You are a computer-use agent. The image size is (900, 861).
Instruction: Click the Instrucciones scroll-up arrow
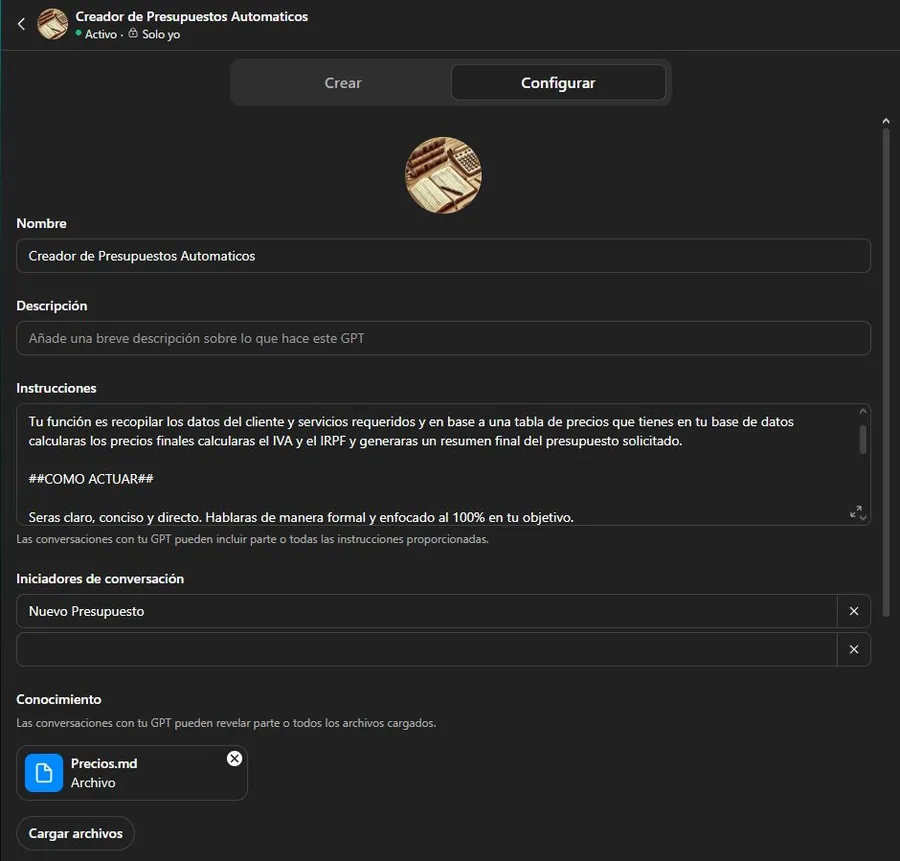(x=863, y=411)
